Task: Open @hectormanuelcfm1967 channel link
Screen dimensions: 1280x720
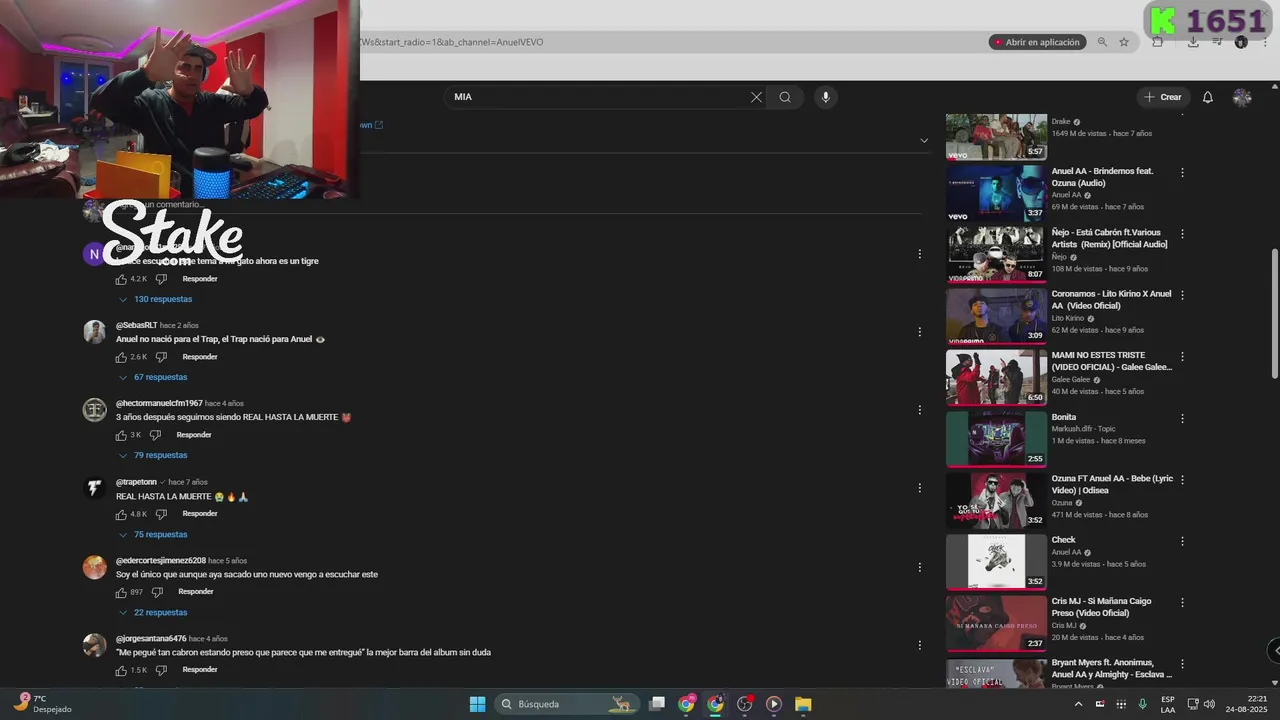Action: pyautogui.click(x=159, y=403)
